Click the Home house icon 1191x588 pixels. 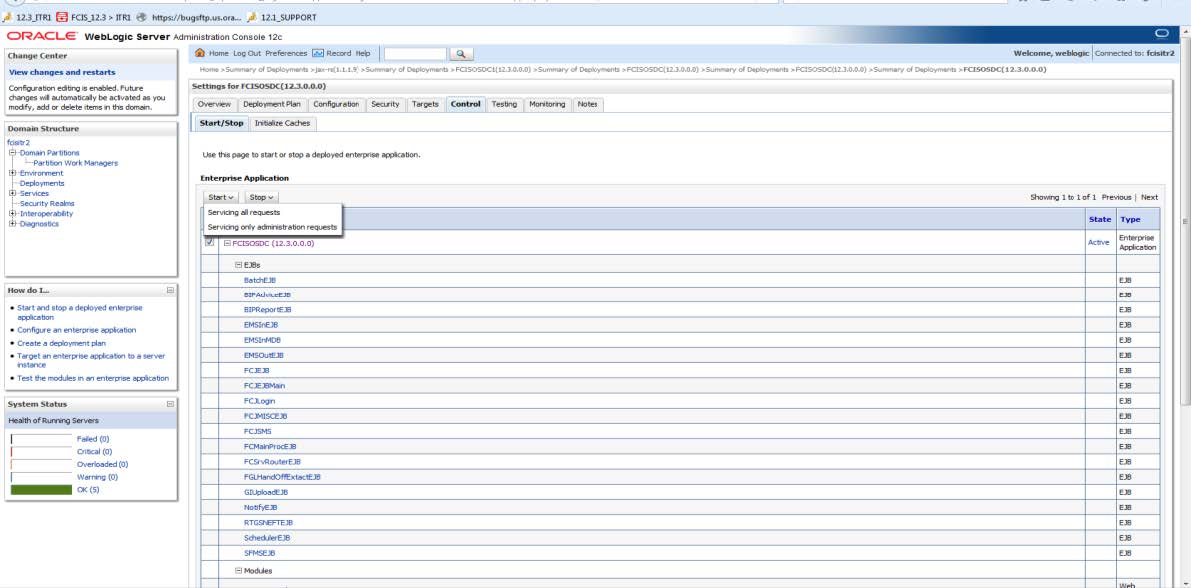pyautogui.click(x=201, y=53)
